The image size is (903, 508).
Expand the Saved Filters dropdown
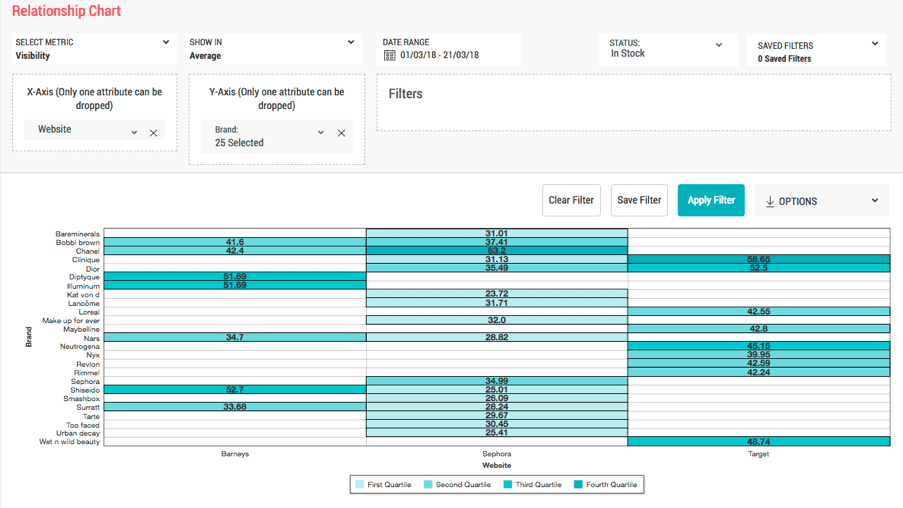pyautogui.click(x=875, y=44)
